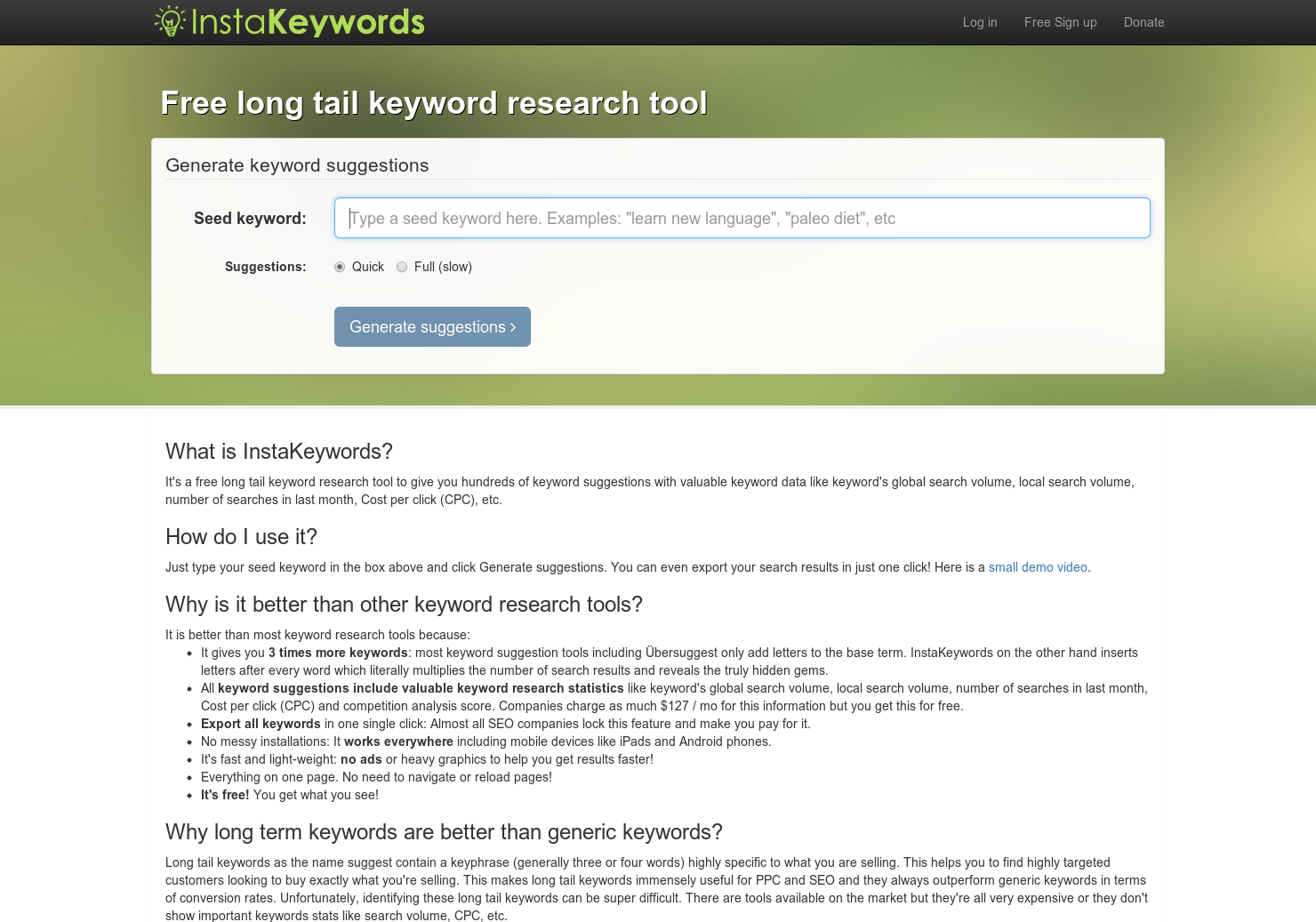Open the Donate link in navbar
The image size is (1316, 922).
tap(1143, 22)
